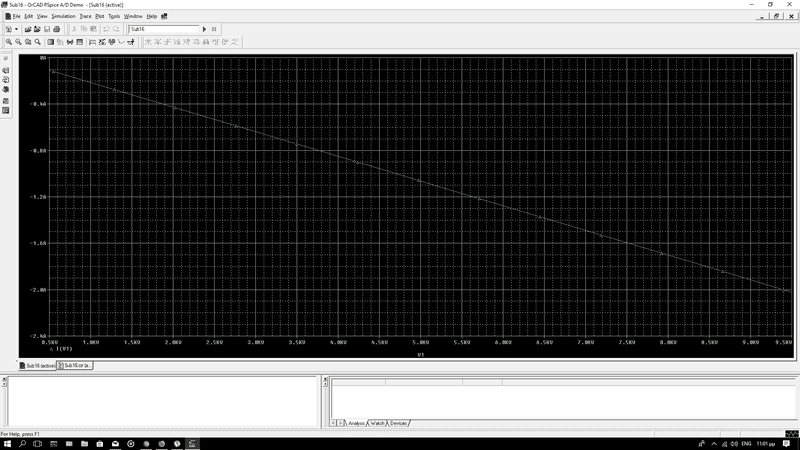800x450 pixels.
Task: Toggle the Log X Axis icon
Action: tap(51, 42)
